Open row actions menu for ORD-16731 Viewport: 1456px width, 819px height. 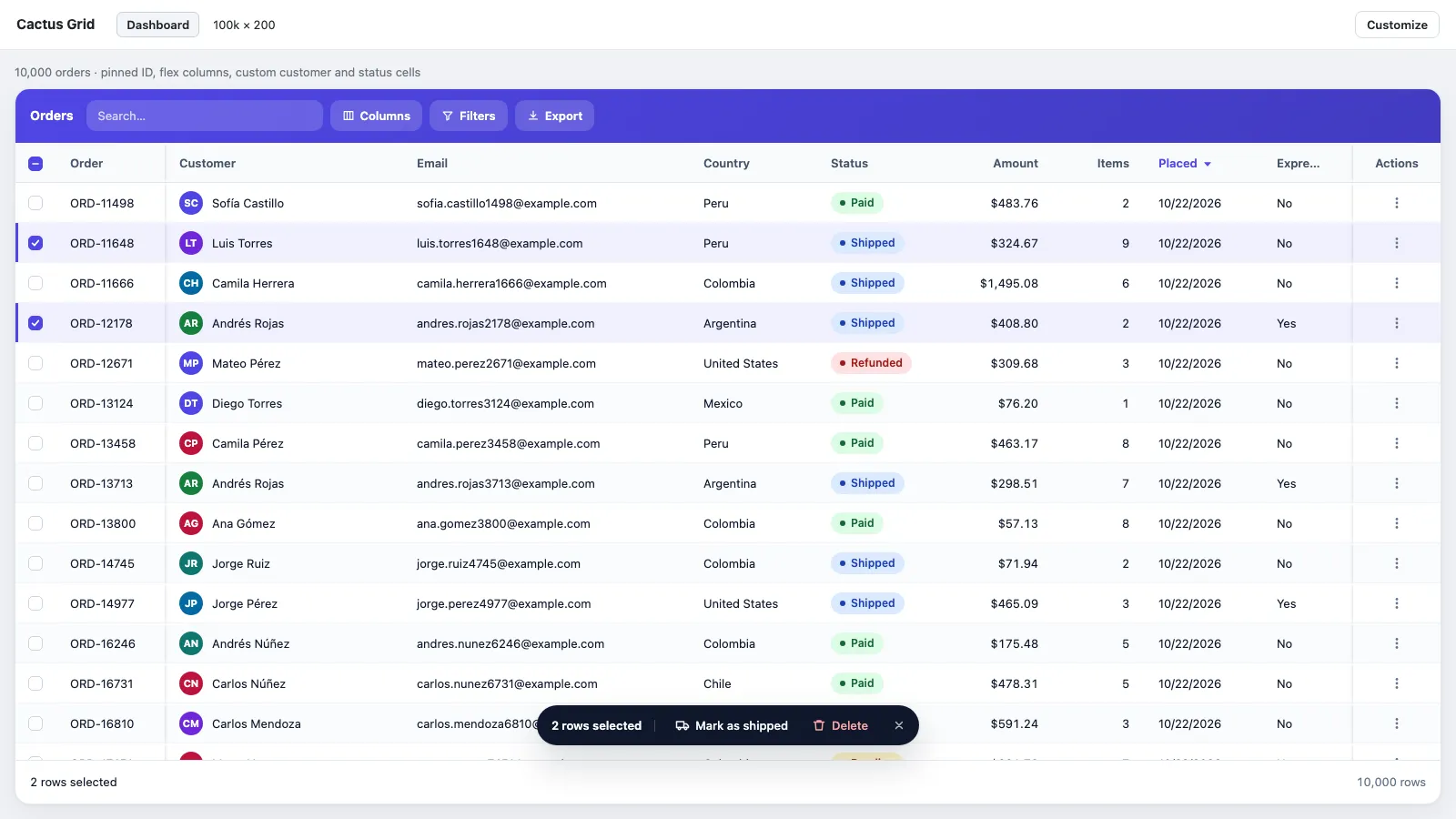[1397, 683]
